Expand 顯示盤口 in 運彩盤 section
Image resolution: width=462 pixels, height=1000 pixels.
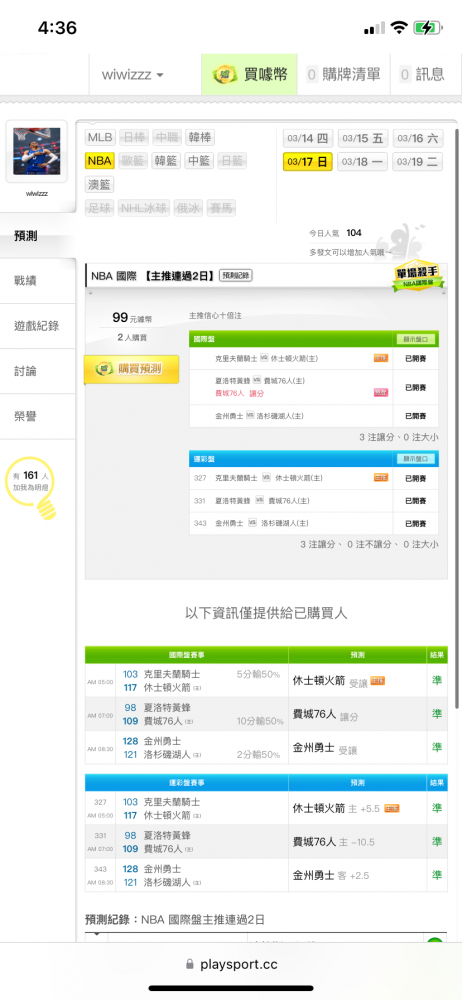tap(416, 459)
